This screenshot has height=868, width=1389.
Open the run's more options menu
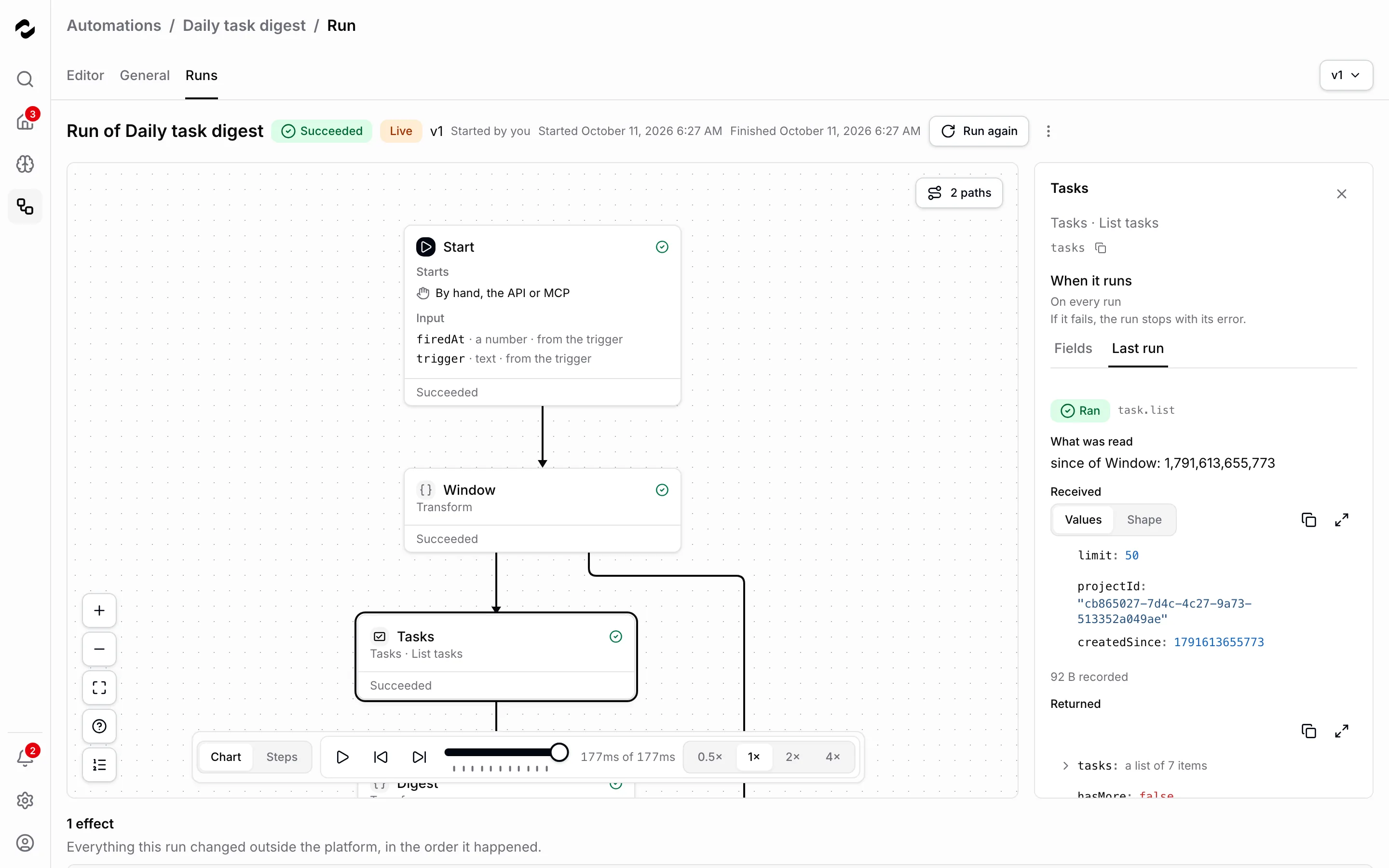coord(1048,132)
